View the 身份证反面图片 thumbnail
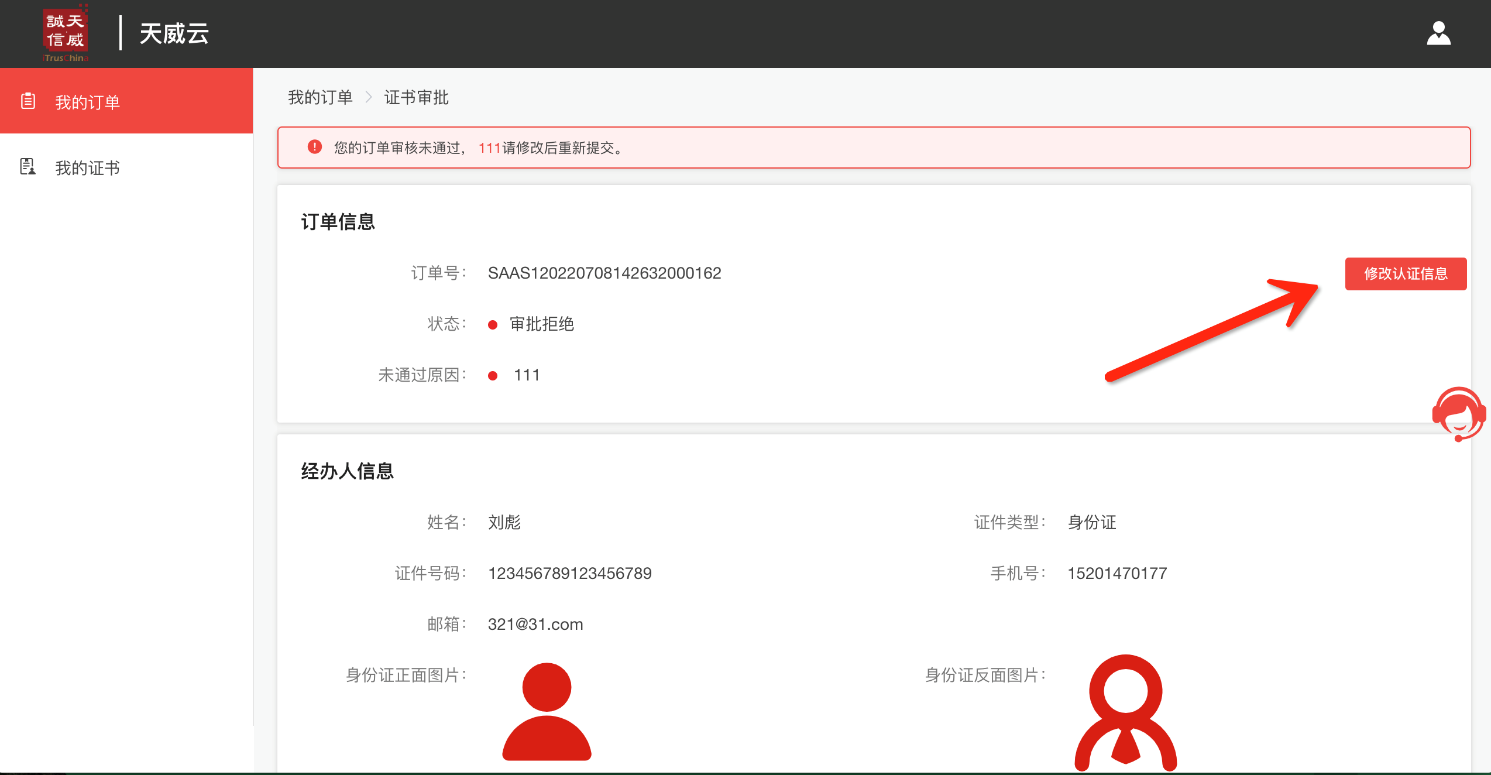This screenshot has width=1491, height=775. pyautogui.click(x=1125, y=712)
